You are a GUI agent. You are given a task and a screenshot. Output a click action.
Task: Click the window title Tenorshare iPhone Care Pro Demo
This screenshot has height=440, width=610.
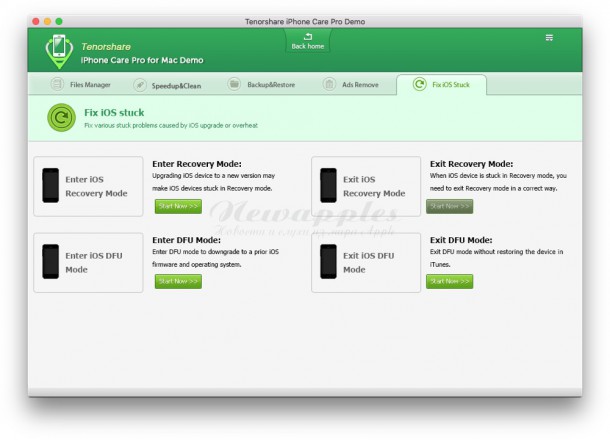tap(305, 22)
